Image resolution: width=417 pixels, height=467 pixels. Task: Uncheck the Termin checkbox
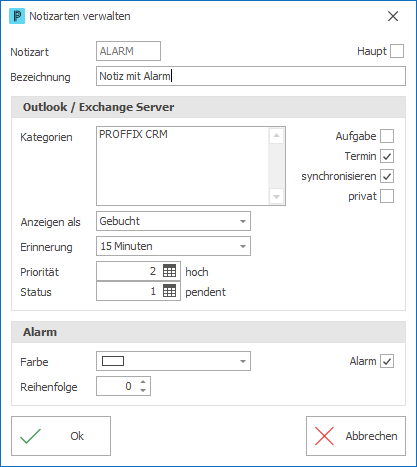click(x=387, y=156)
